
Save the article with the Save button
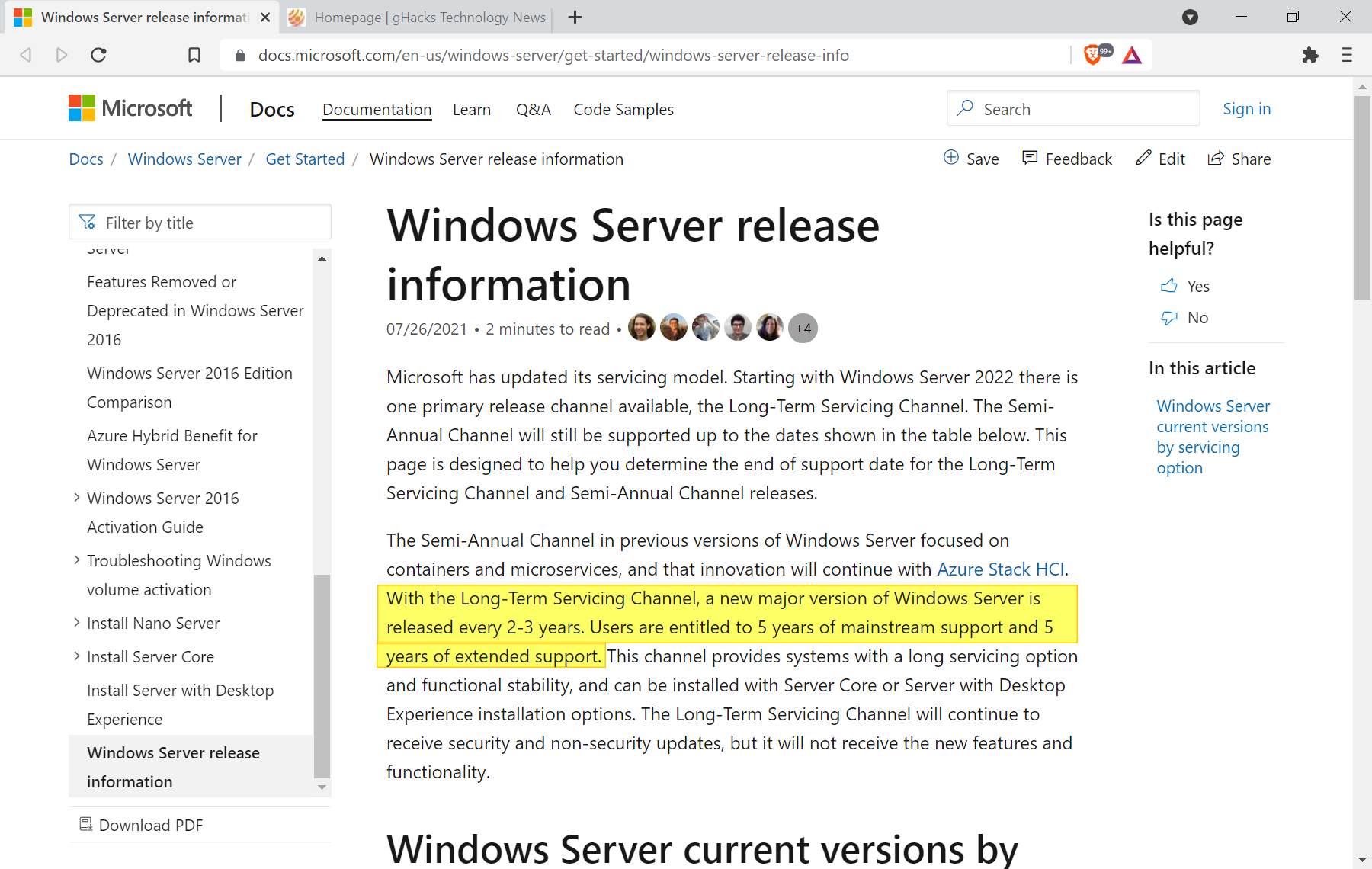[x=971, y=159]
